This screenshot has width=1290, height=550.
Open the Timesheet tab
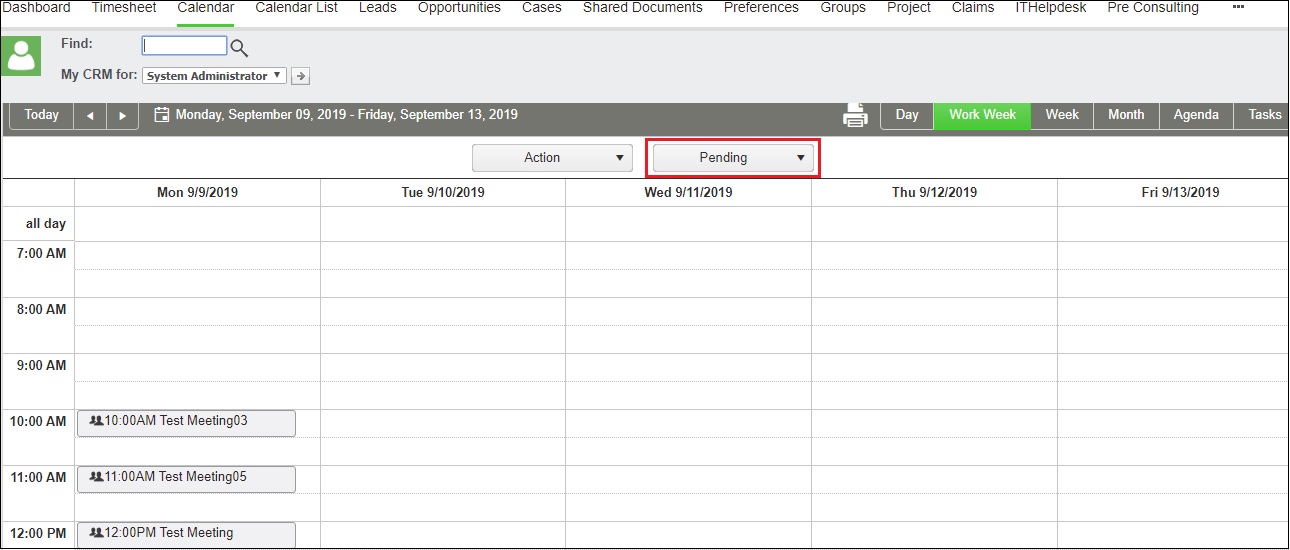[x=124, y=8]
